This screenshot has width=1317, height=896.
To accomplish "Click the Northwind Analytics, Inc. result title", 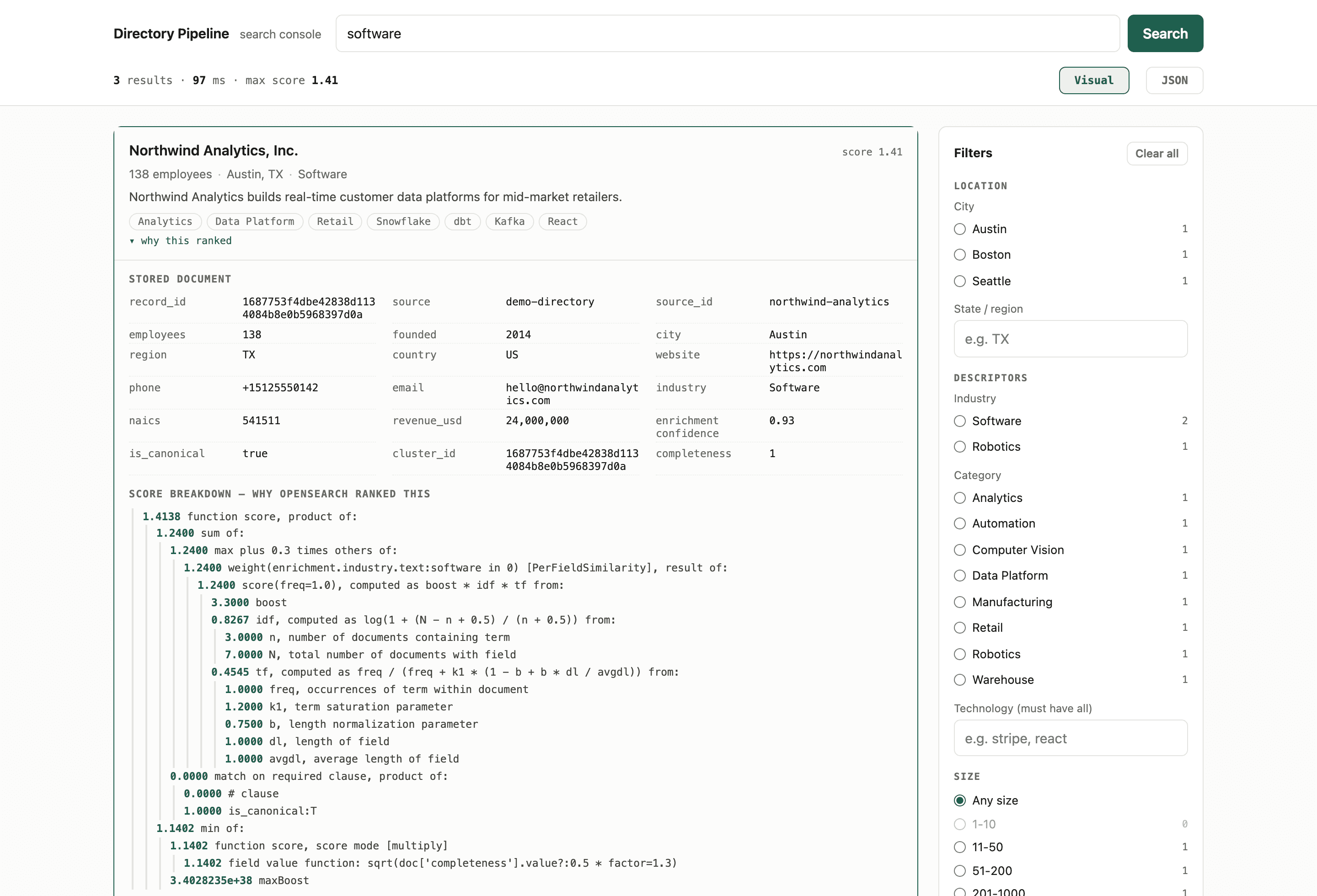I will click(x=214, y=151).
